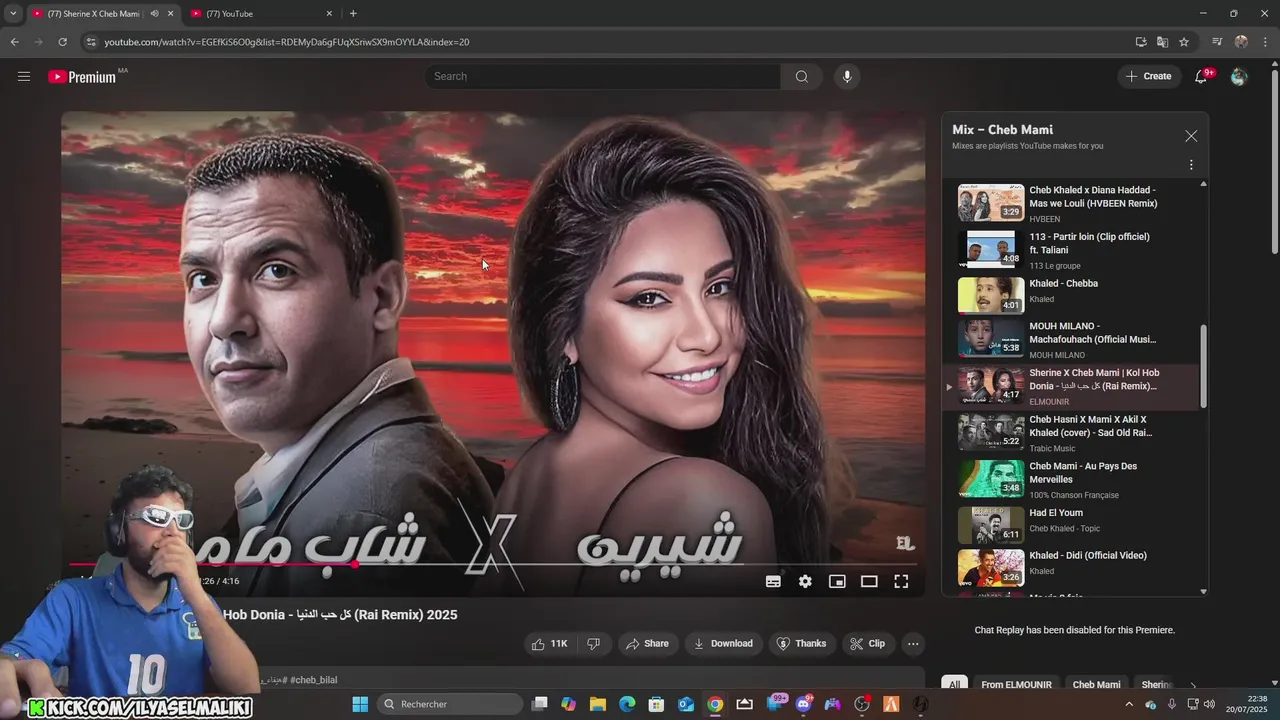1280x720 pixels.
Task: Close the Mix – Cheb Mami panel
Action: (1191, 136)
